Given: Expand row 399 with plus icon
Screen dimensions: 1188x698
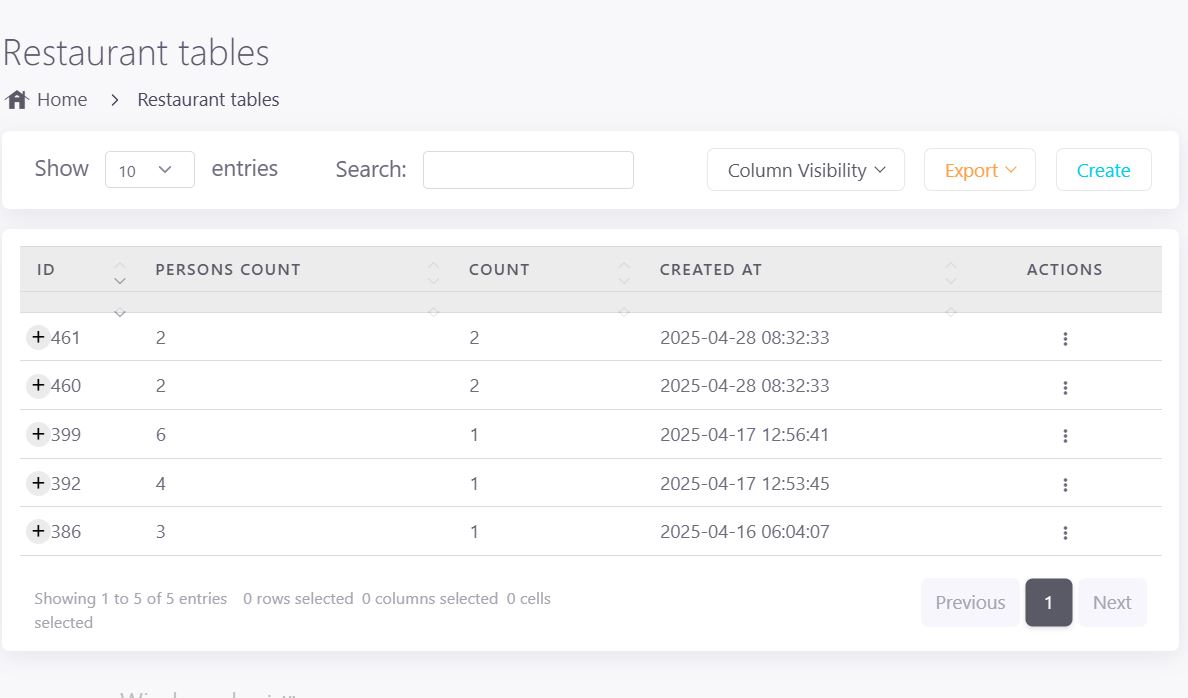Looking at the screenshot, I should tap(38, 434).
